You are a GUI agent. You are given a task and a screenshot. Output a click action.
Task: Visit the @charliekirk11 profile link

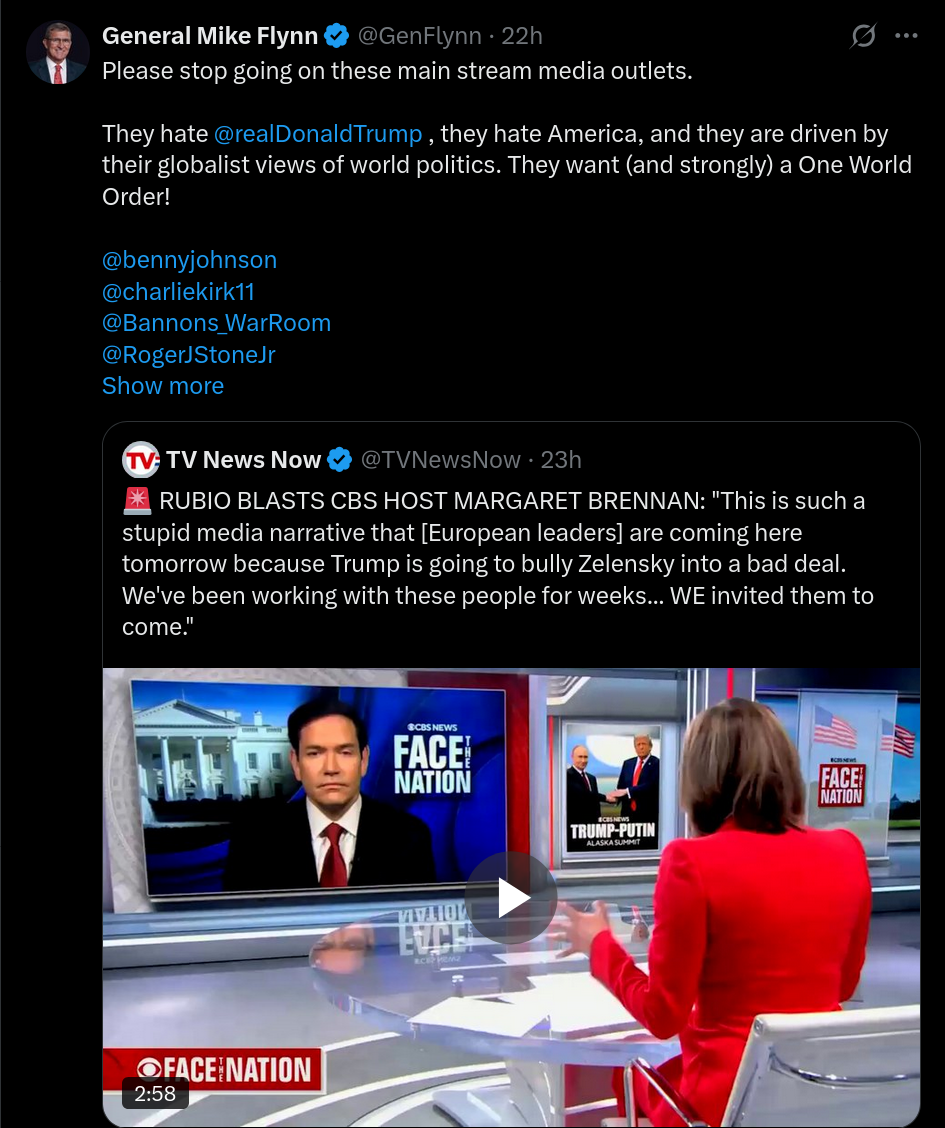tap(178, 291)
